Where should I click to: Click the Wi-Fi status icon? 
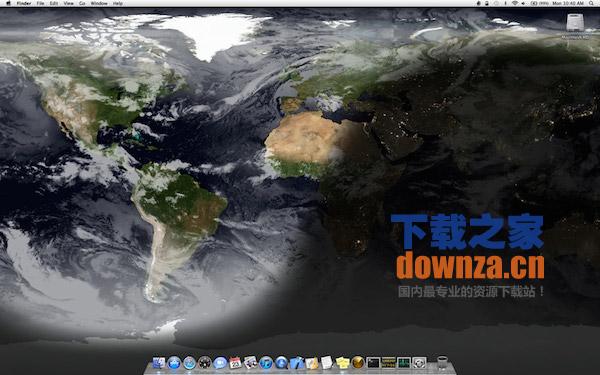point(515,3)
